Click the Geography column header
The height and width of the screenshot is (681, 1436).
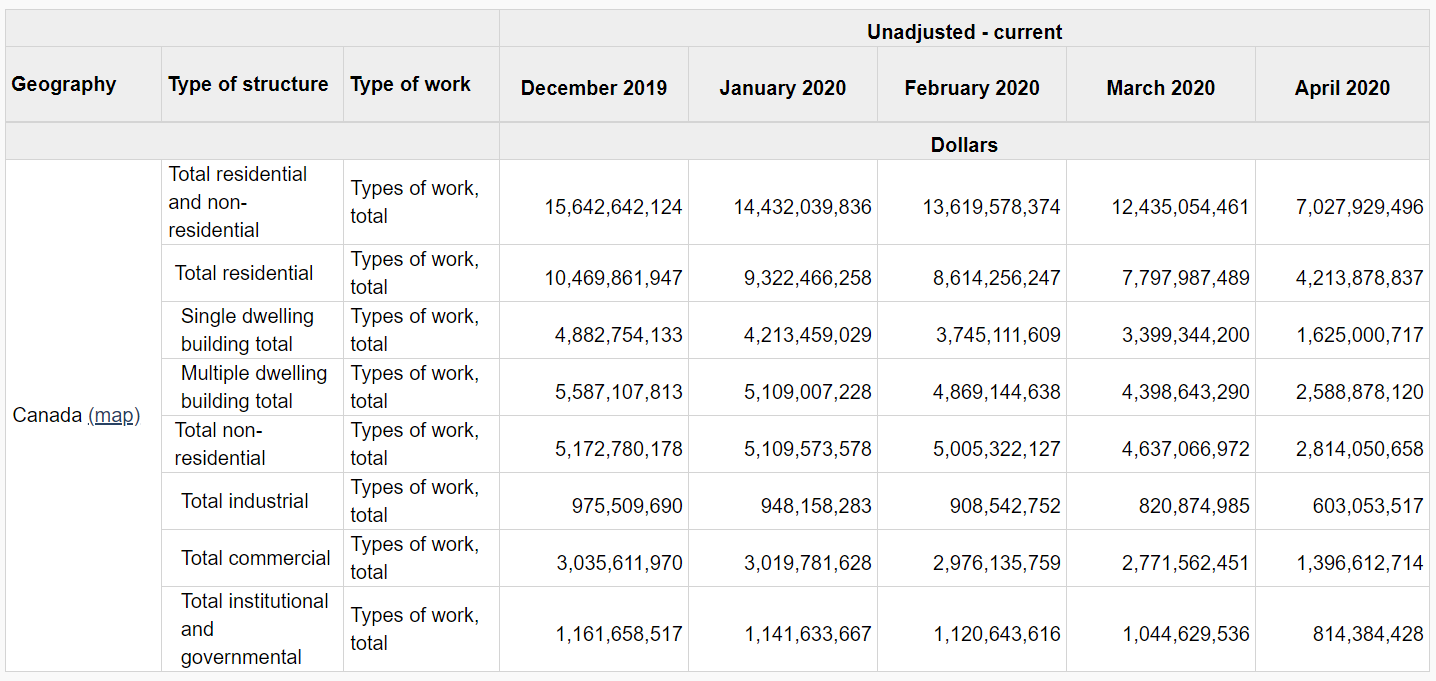point(64,84)
